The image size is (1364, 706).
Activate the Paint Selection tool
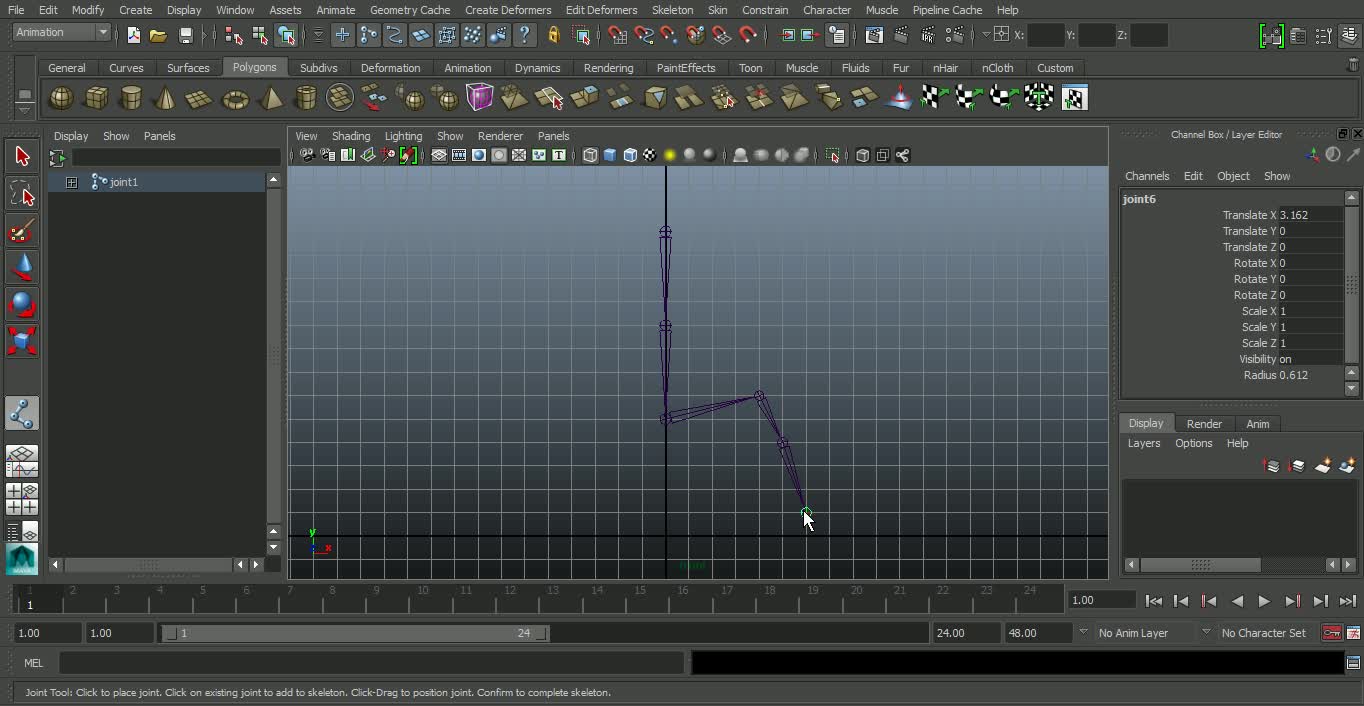point(22,231)
